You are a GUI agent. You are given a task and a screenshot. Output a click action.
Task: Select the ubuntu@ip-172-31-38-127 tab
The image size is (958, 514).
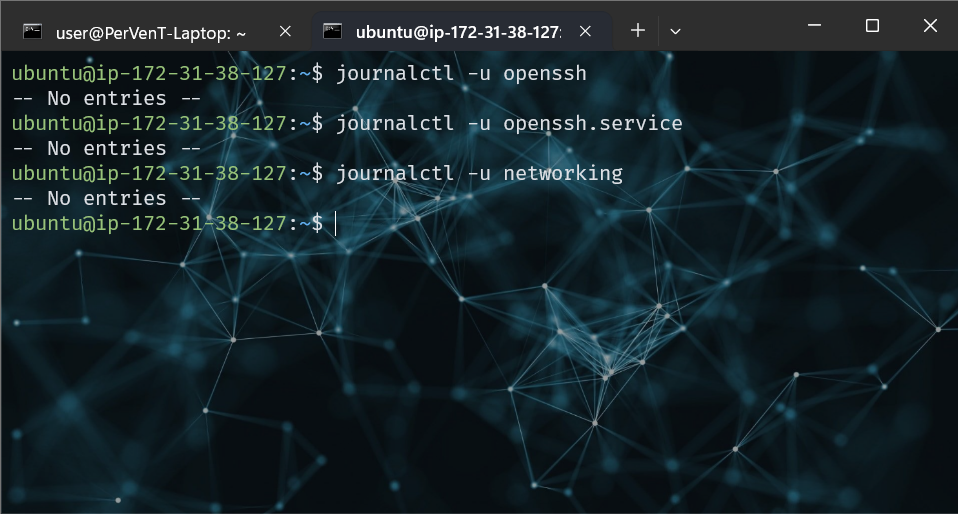(457, 32)
